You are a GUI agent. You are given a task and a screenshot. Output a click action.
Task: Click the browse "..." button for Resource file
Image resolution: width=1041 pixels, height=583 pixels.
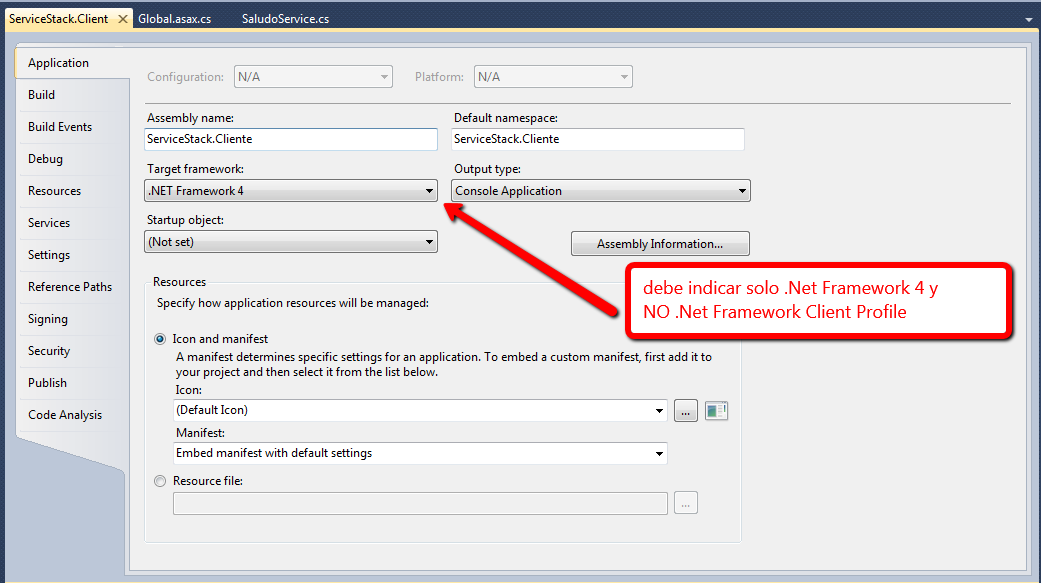685,503
